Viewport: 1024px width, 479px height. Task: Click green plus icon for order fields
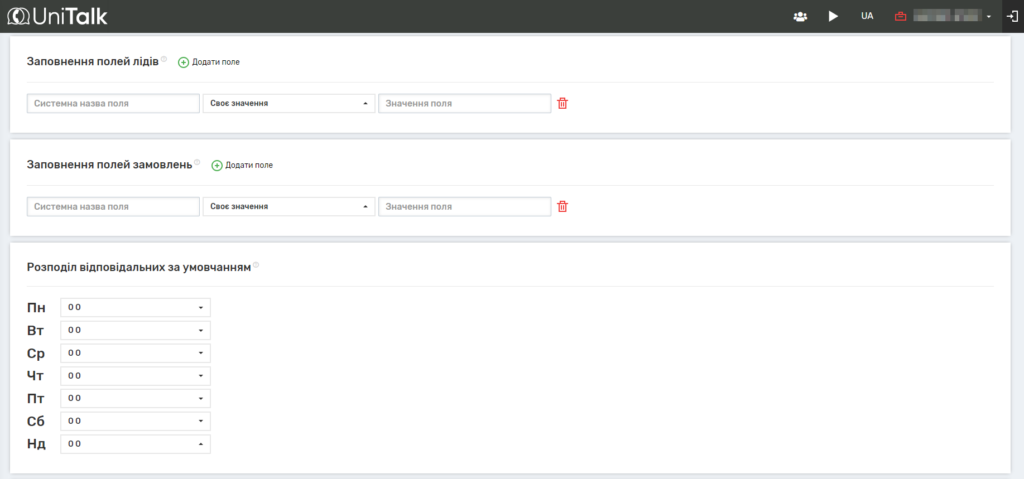217,165
